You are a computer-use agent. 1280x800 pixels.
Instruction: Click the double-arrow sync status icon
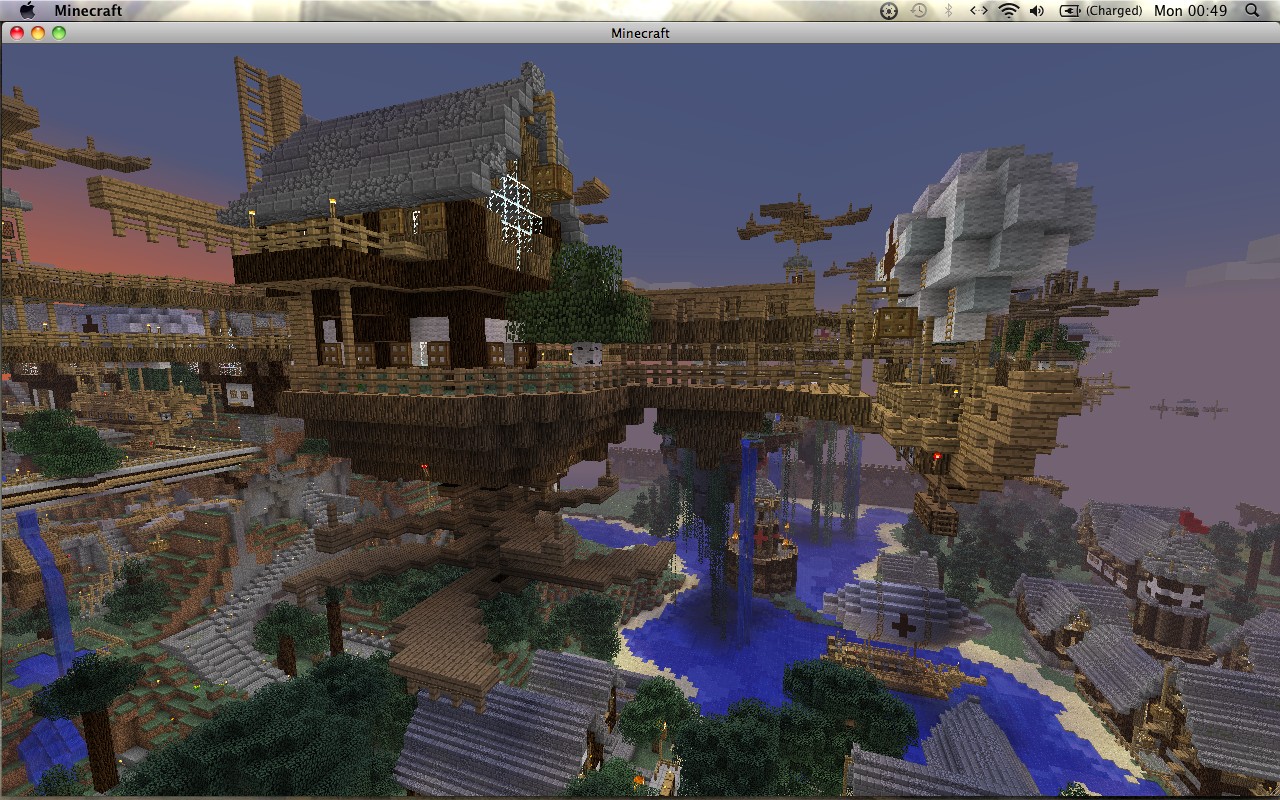(979, 11)
